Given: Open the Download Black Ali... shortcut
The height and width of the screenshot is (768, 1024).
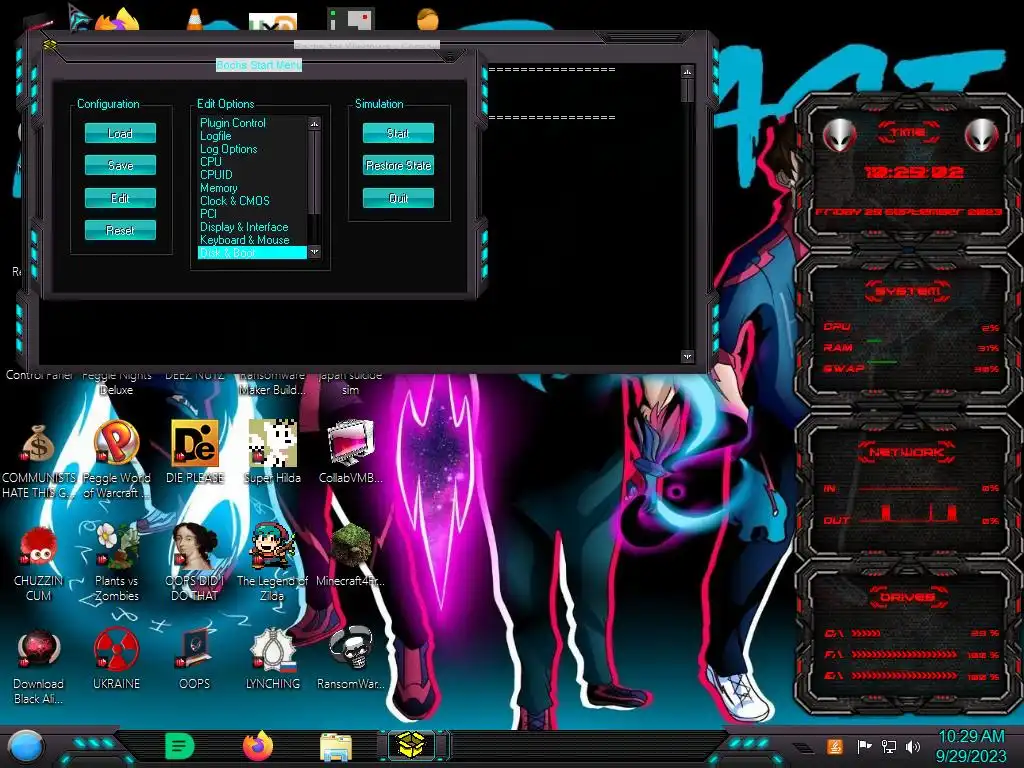Looking at the screenshot, I should click(x=38, y=666).
